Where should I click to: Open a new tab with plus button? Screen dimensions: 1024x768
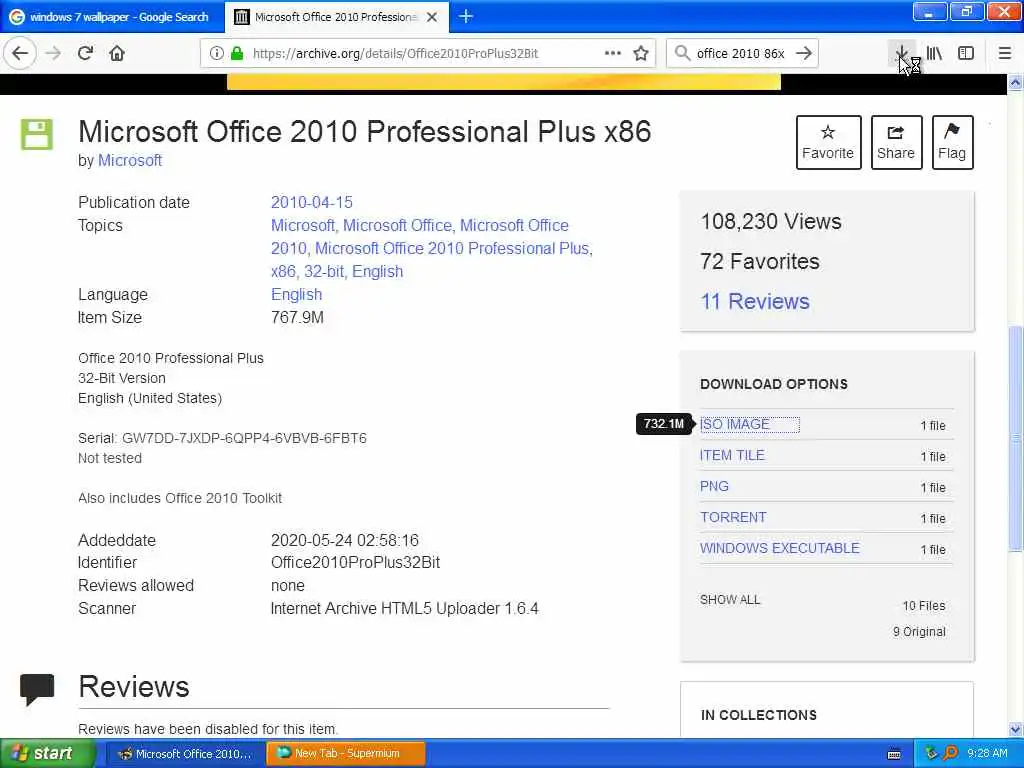point(466,16)
